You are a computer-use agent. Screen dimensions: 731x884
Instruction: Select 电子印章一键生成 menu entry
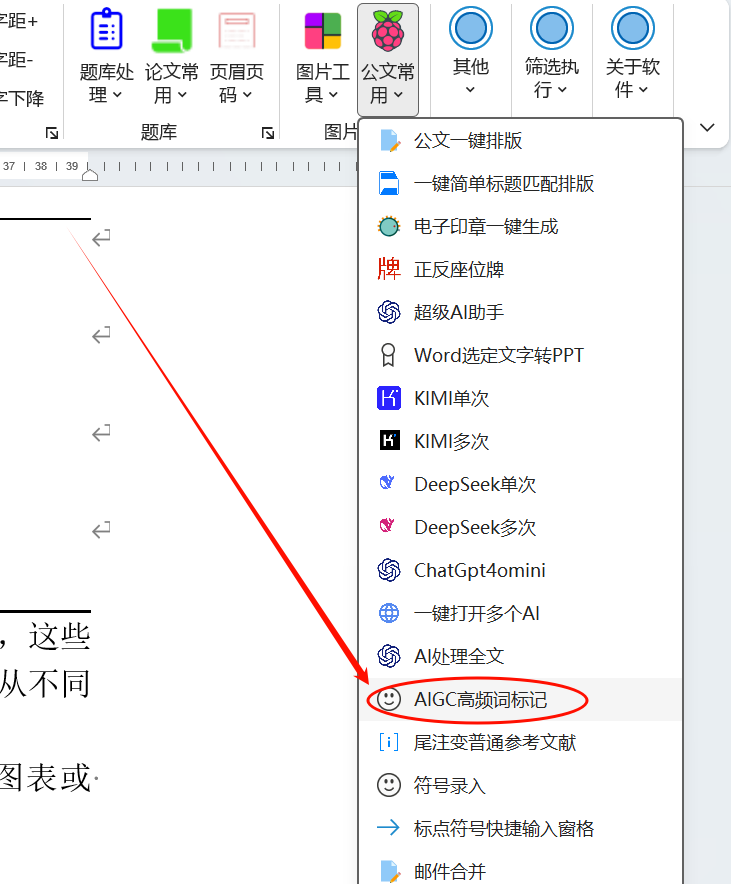[x=520, y=227]
